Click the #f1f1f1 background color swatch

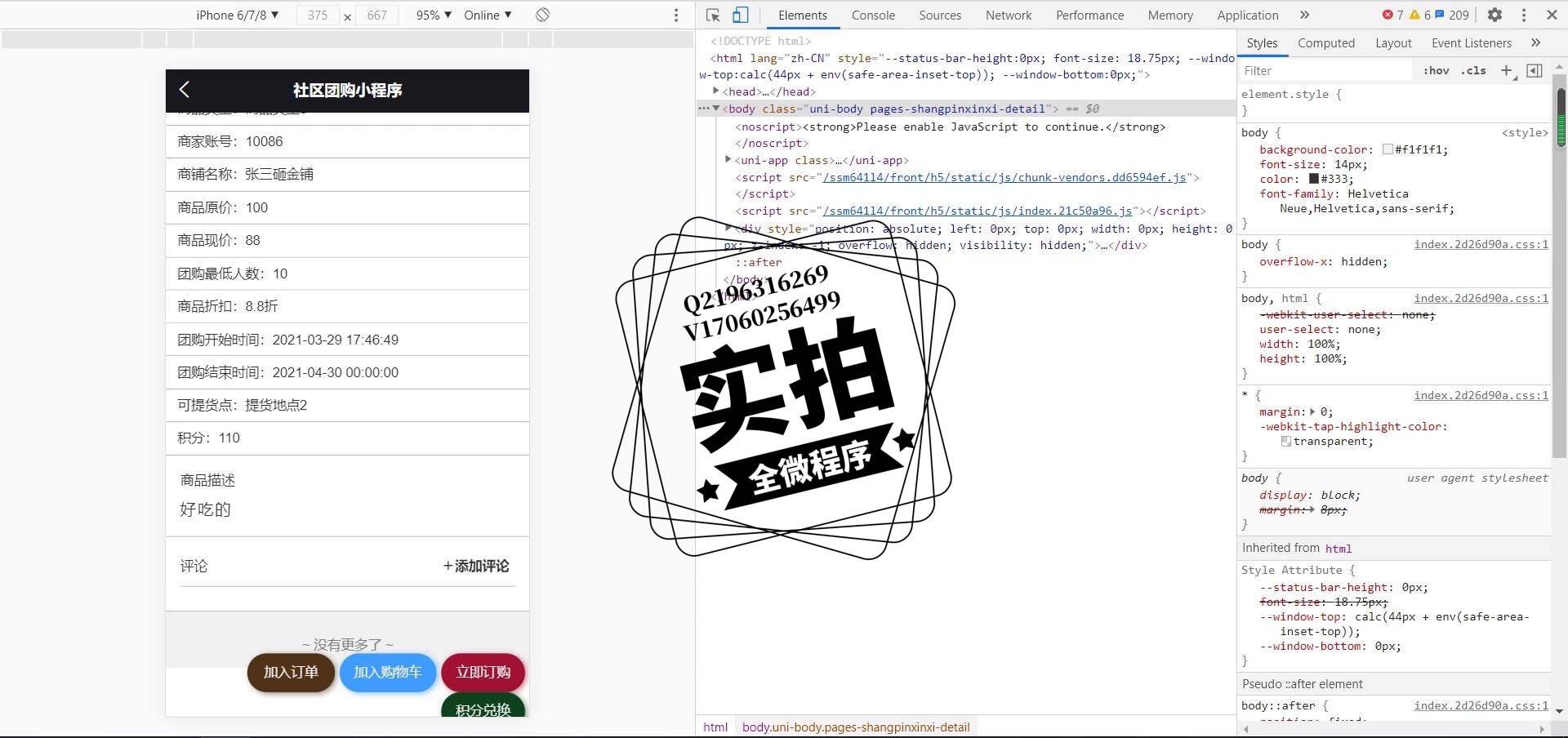[1388, 149]
